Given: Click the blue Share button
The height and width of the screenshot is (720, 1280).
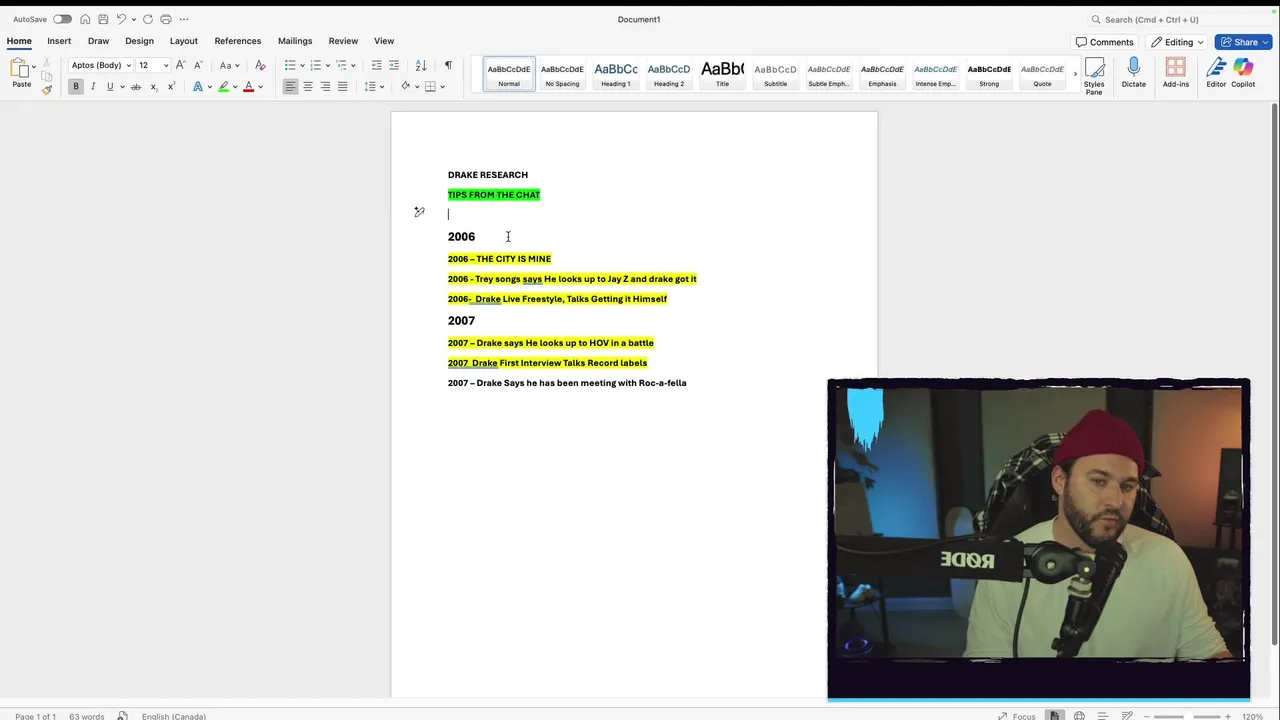Looking at the screenshot, I should point(1243,42).
